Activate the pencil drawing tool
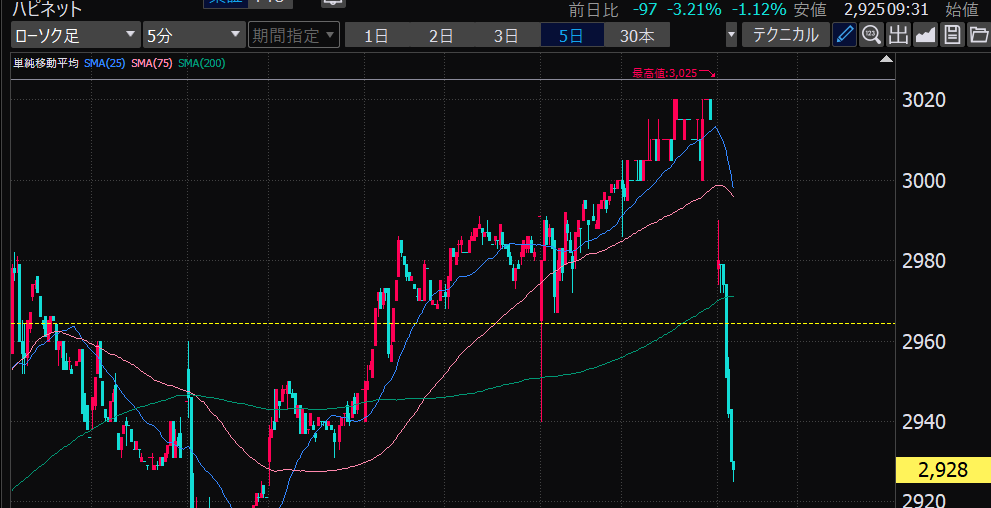Image resolution: width=991 pixels, height=508 pixels. coord(845,35)
